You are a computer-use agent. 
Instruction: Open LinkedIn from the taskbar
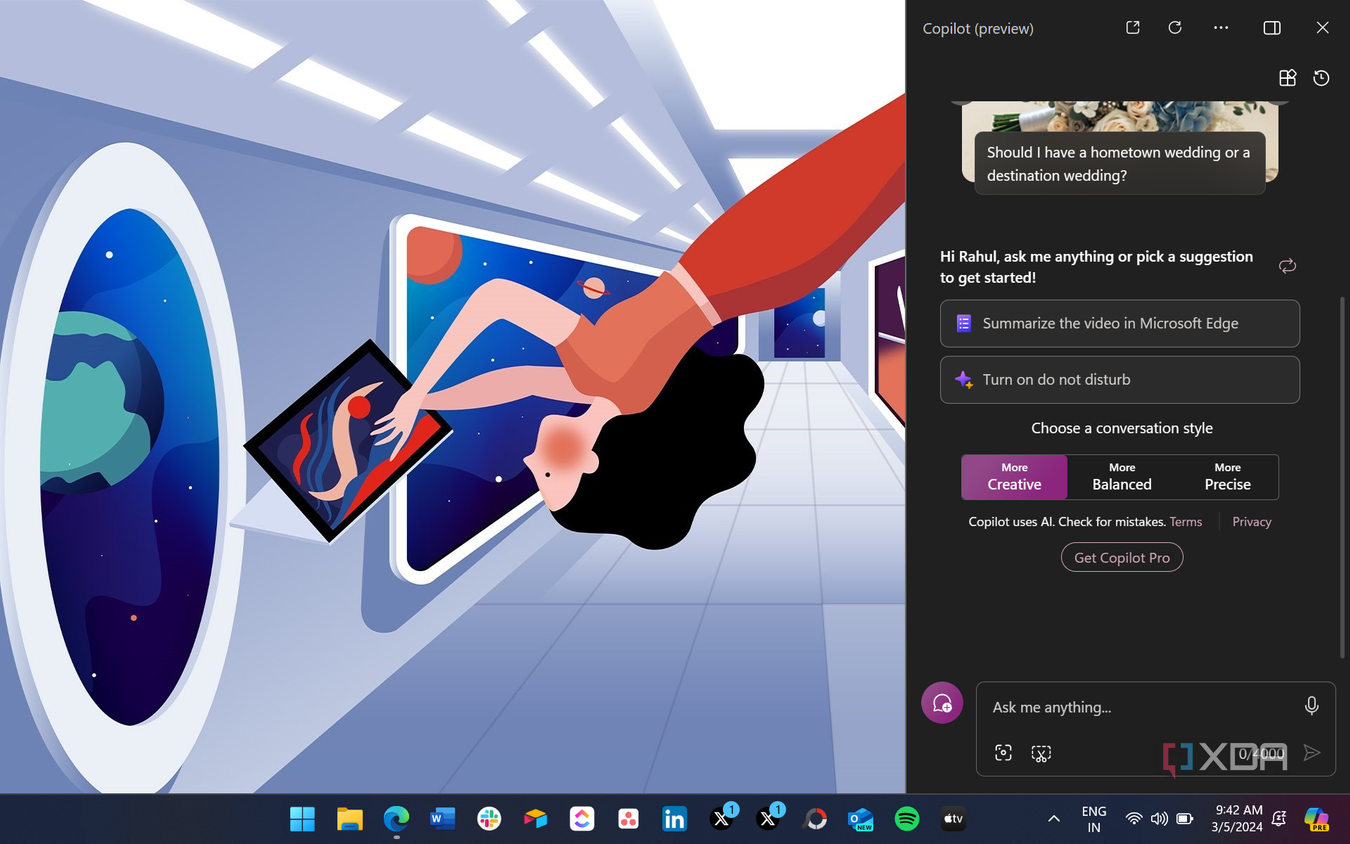point(675,819)
